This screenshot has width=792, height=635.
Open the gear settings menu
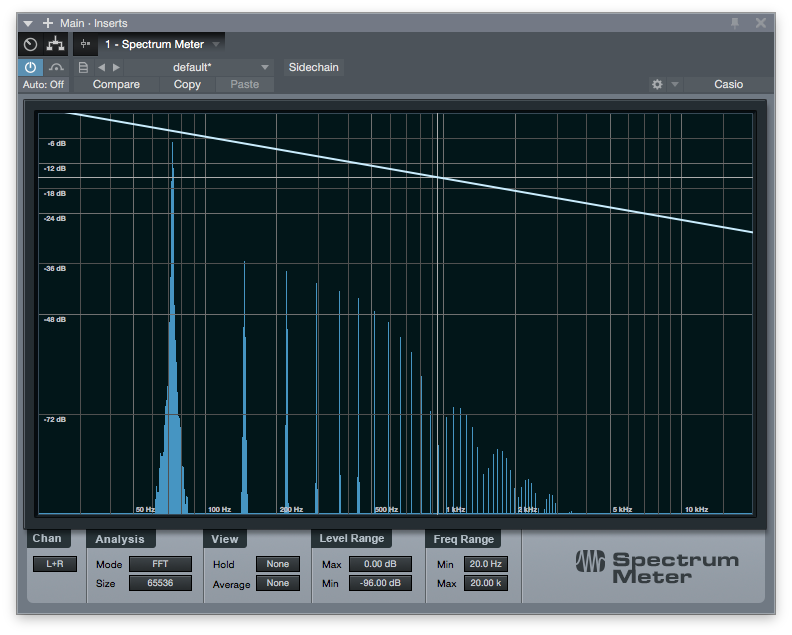tap(657, 85)
